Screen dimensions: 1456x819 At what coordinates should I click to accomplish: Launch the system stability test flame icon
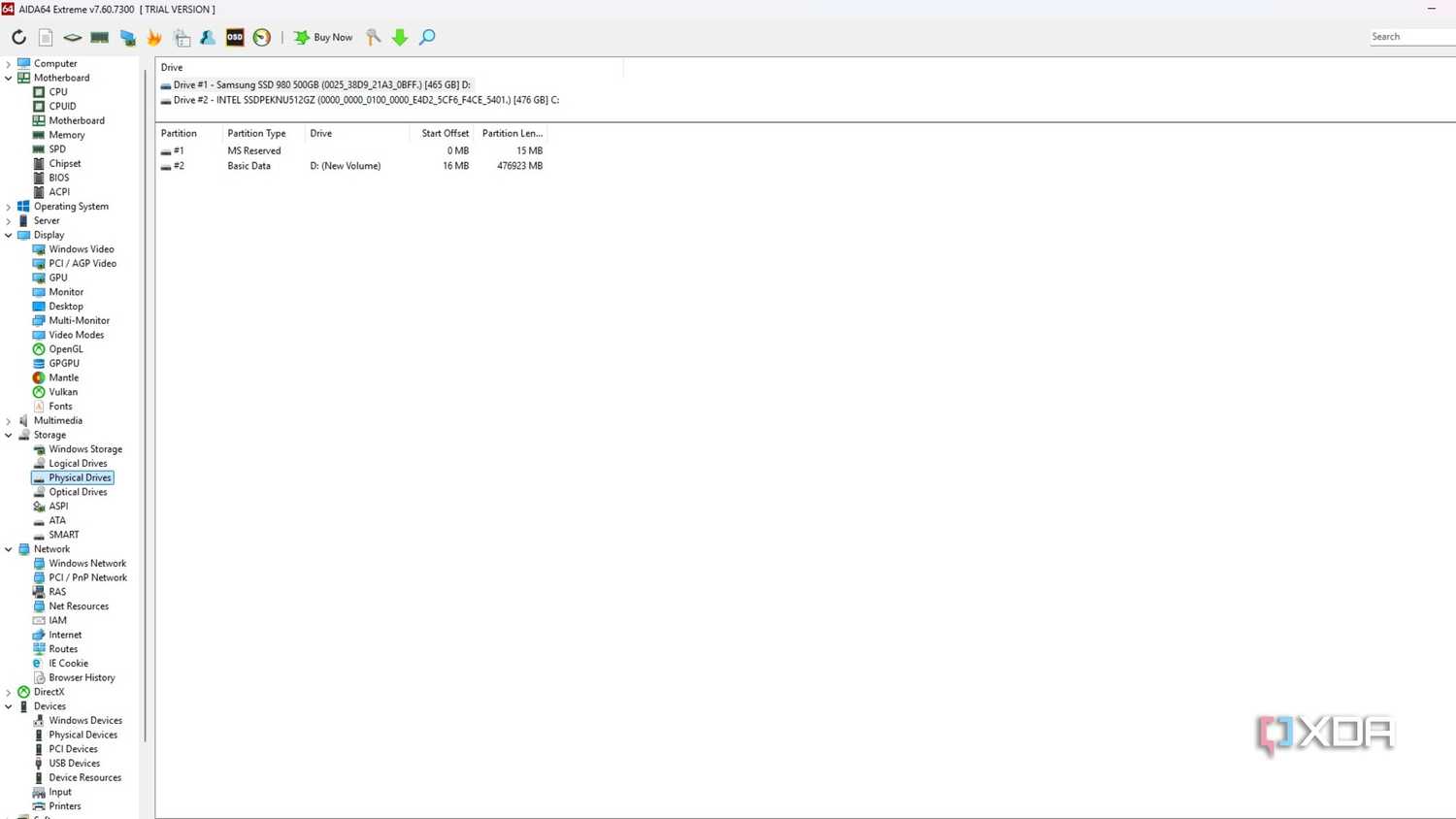point(154,37)
